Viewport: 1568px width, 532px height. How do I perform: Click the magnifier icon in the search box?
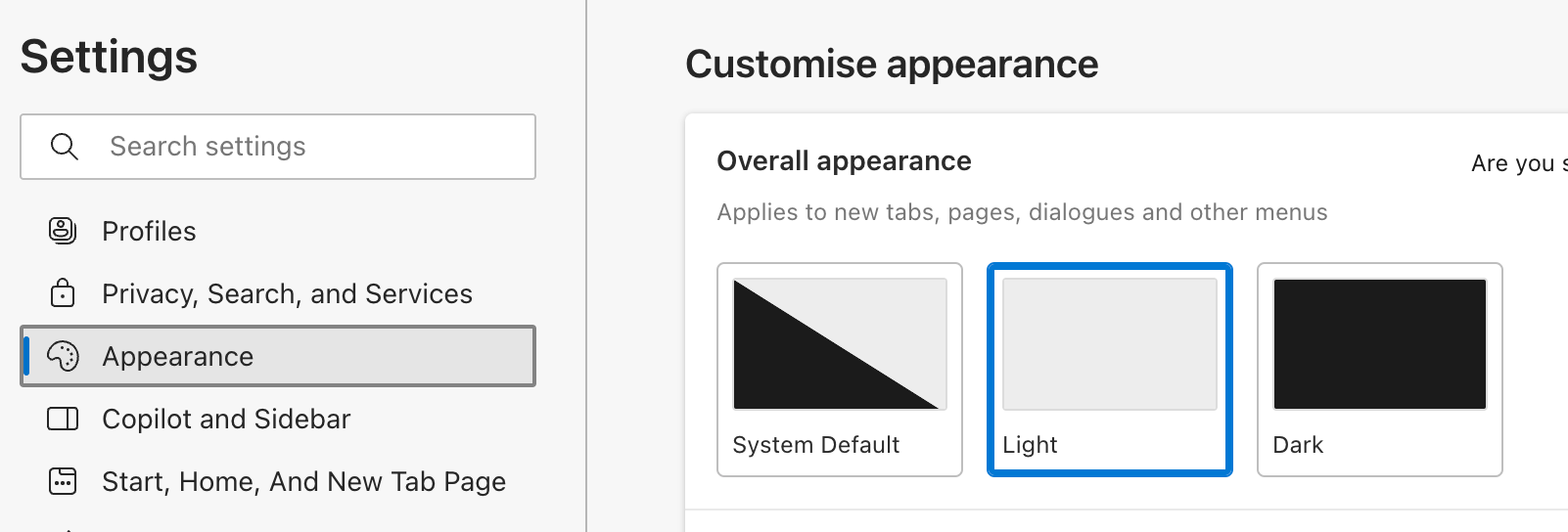point(64,147)
